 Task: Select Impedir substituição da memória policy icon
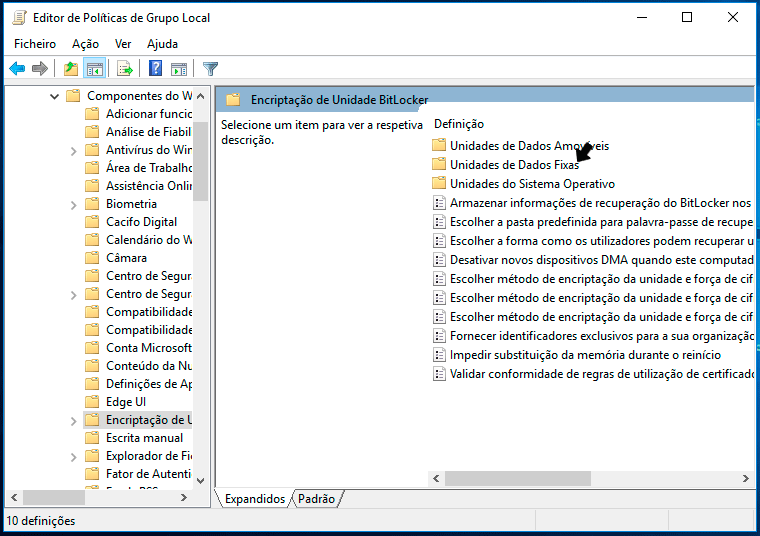439,355
